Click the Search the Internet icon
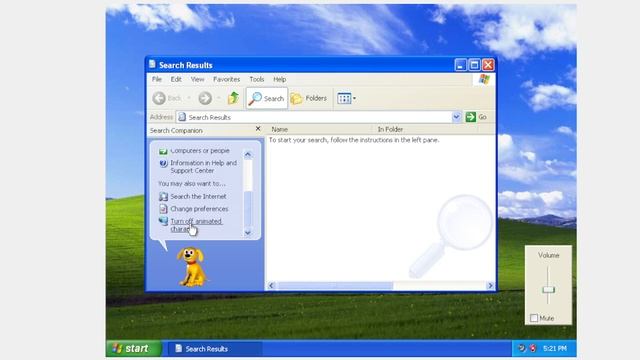The height and width of the screenshot is (360, 640). coord(163,196)
